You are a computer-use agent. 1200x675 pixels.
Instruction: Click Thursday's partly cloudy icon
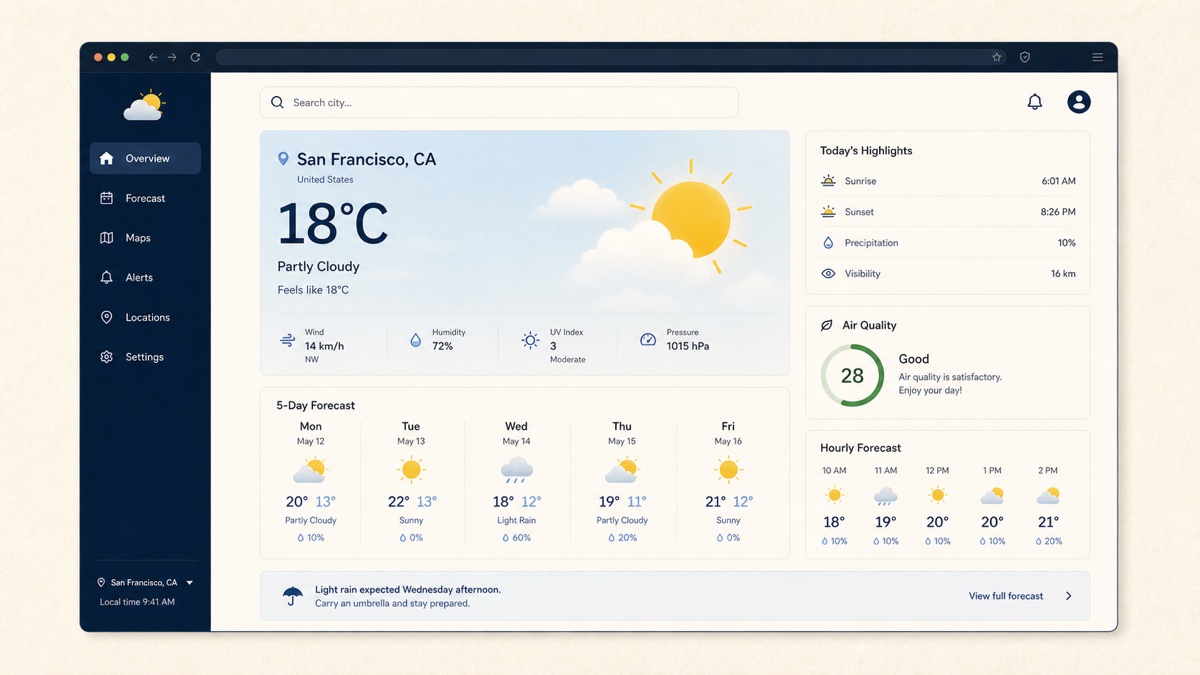point(622,469)
